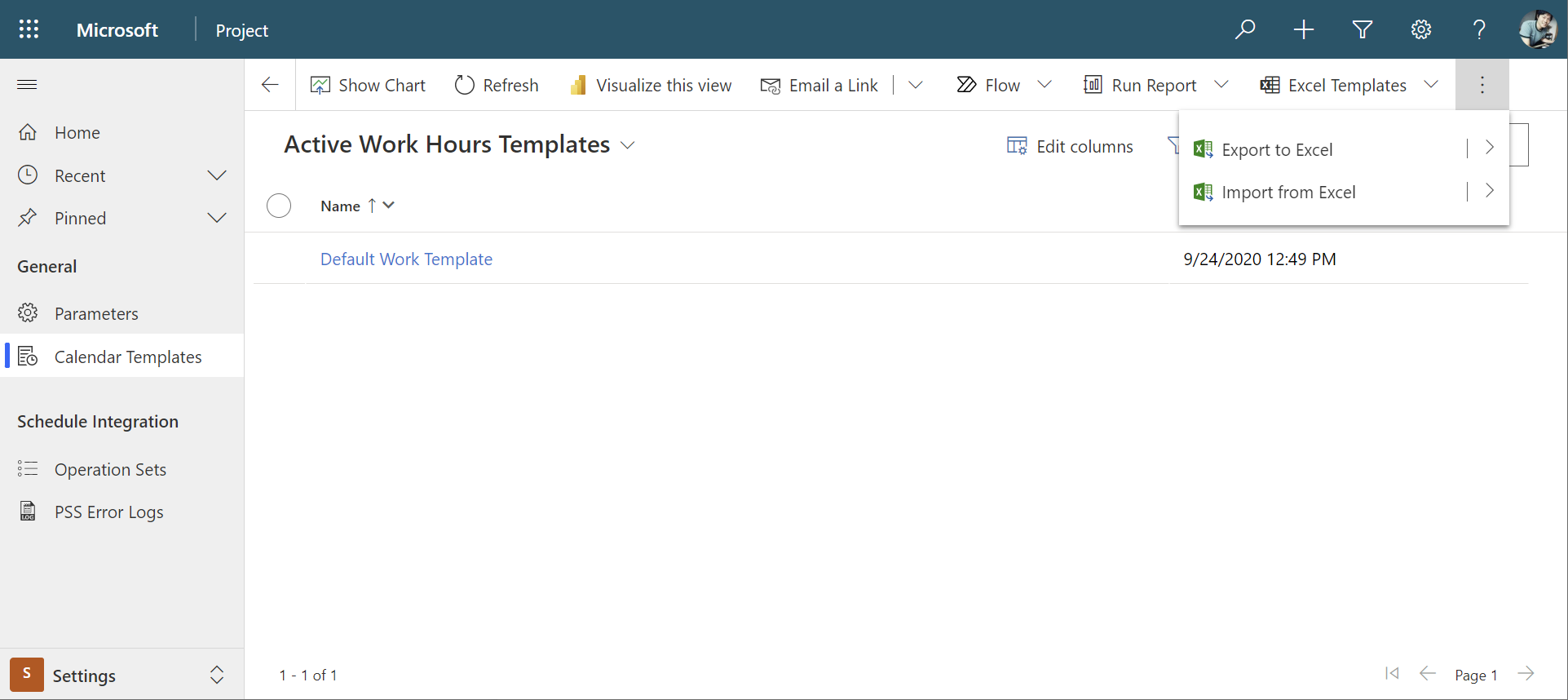Expand the Pinned chevron
The width and height of the screenshot is (1568, 700).
click(217, 218)
